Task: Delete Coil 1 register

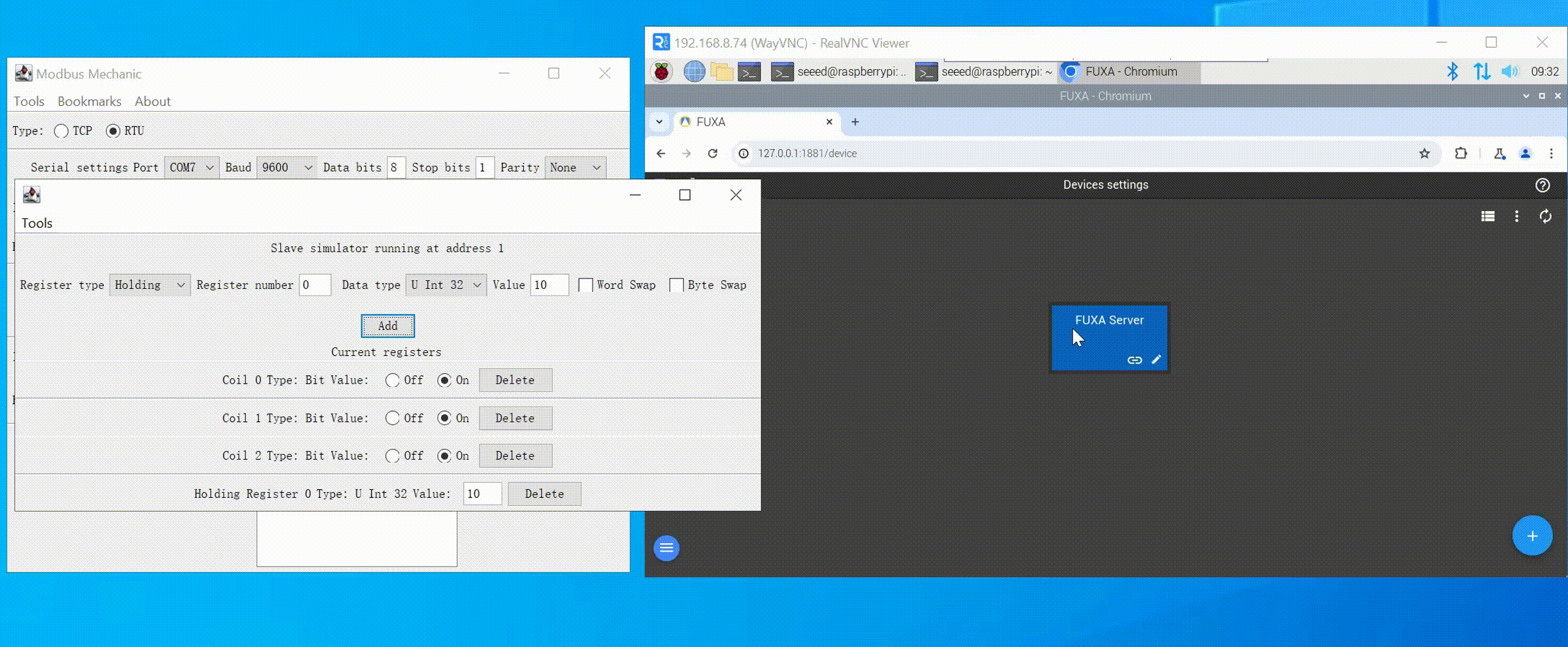Action: pos(515,418)
